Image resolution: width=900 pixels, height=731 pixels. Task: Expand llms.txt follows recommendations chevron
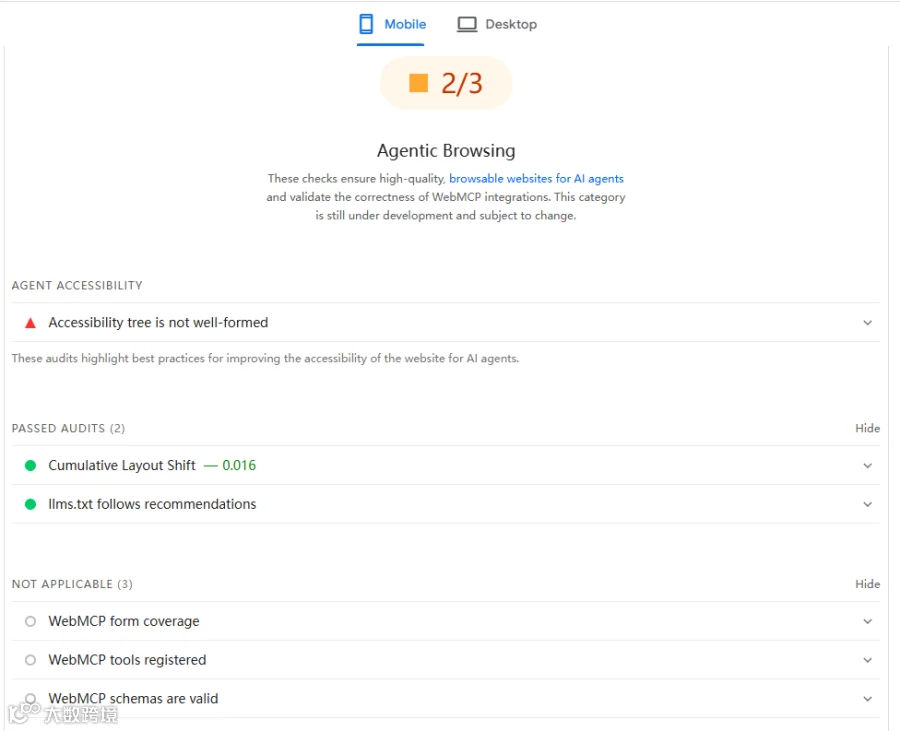tap(867, 504)
